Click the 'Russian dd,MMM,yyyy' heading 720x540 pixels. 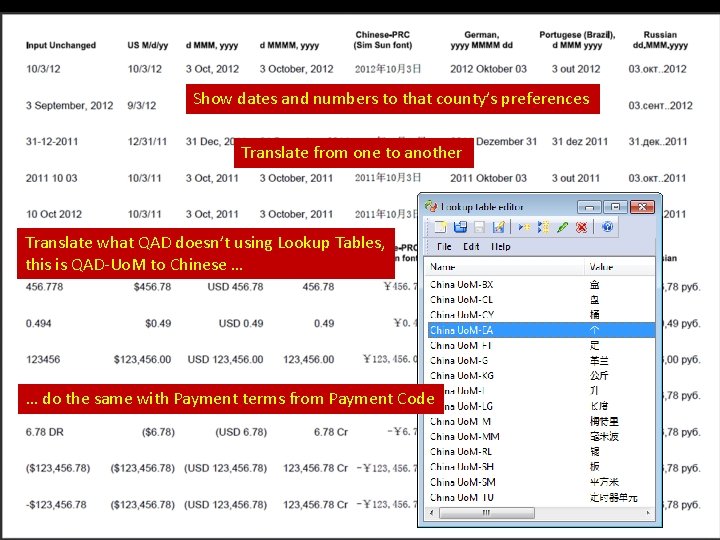pyautogui.click(x=660, y=40)
